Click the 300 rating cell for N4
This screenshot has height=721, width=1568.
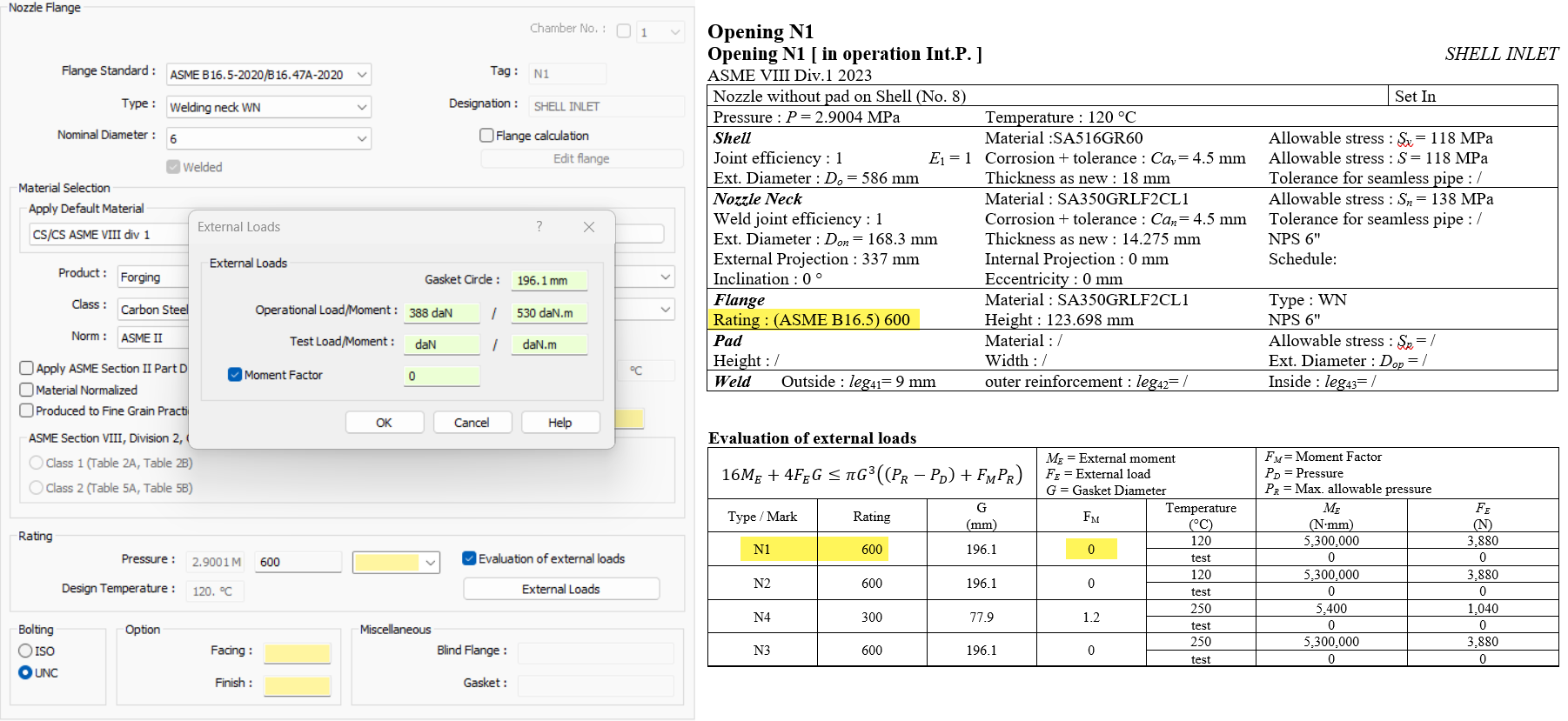[872, 617]
